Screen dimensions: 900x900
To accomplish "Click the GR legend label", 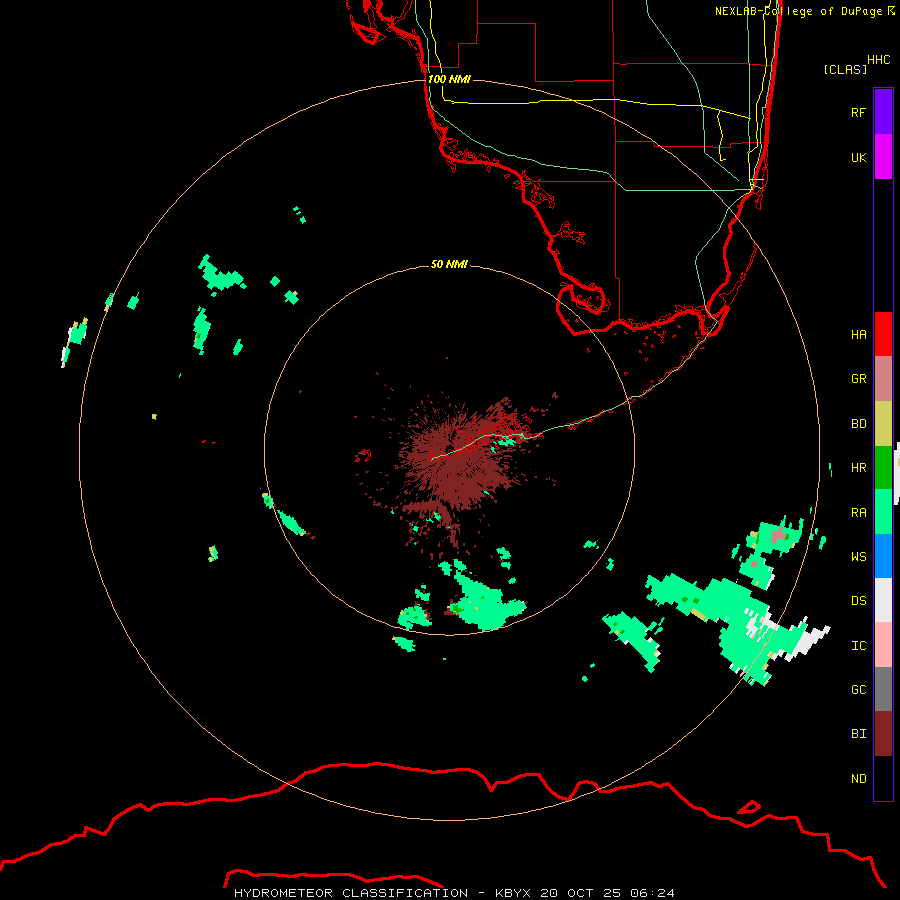I will click(858, 379).
